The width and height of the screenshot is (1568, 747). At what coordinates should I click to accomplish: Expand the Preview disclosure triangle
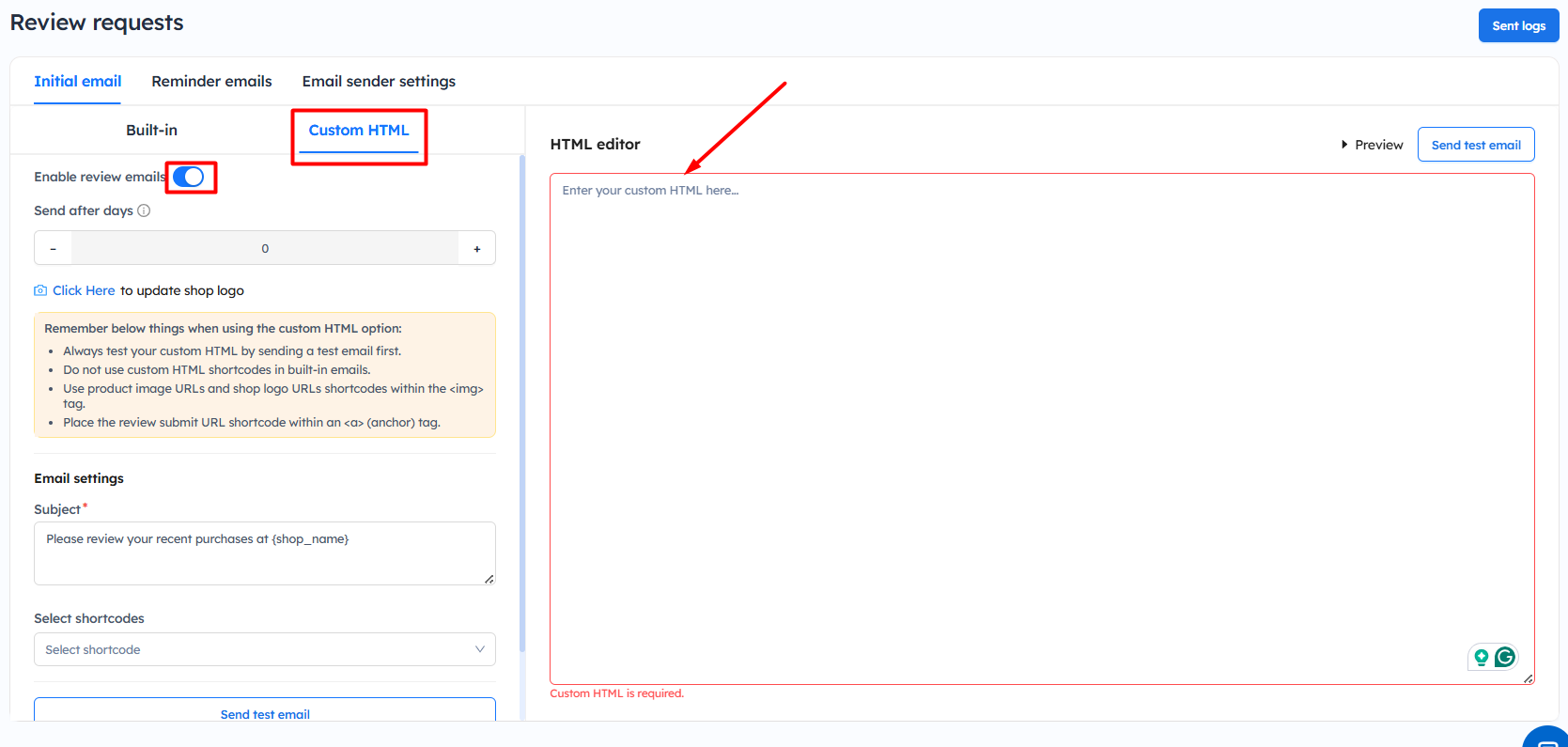tap(1344, 145)
